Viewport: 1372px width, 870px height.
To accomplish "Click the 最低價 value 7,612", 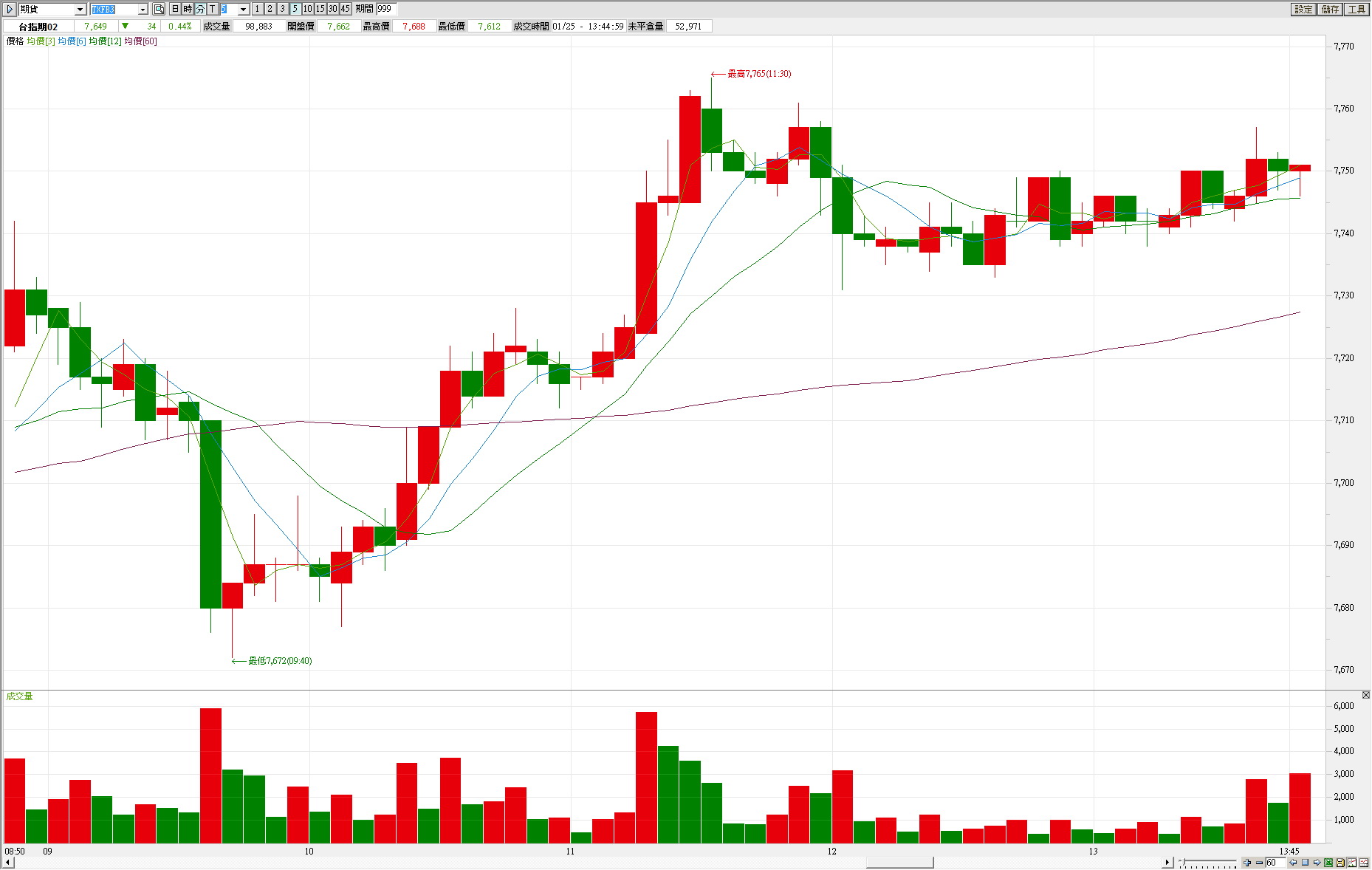I will tap(489, 27).
